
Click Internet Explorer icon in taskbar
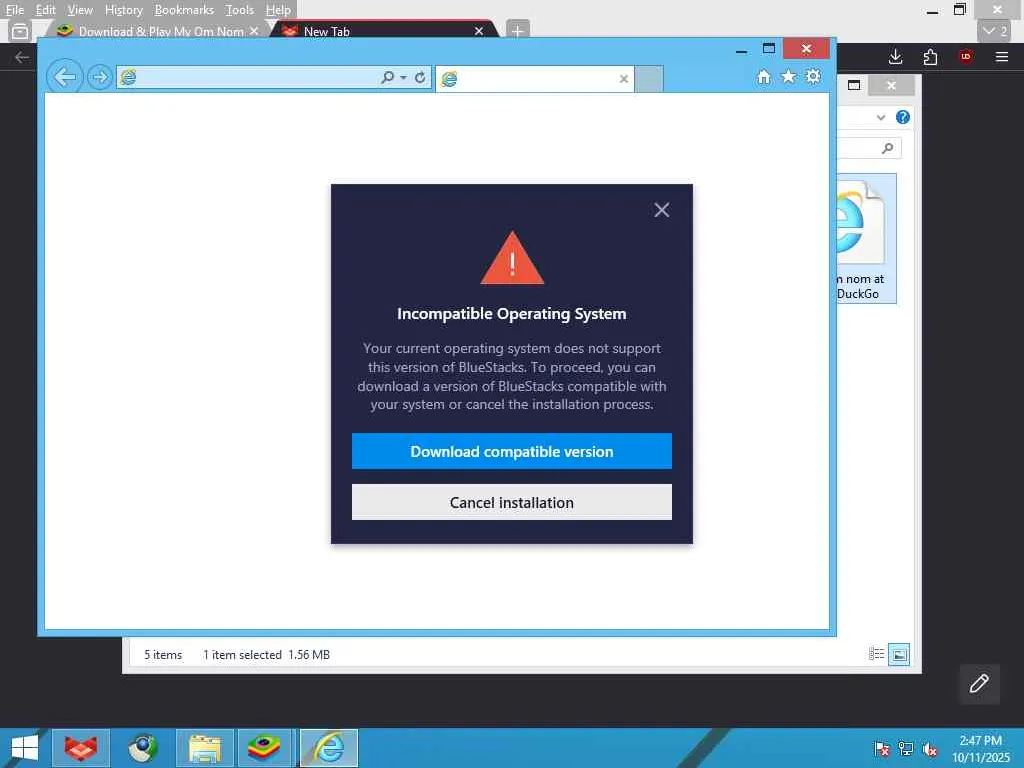328,748
